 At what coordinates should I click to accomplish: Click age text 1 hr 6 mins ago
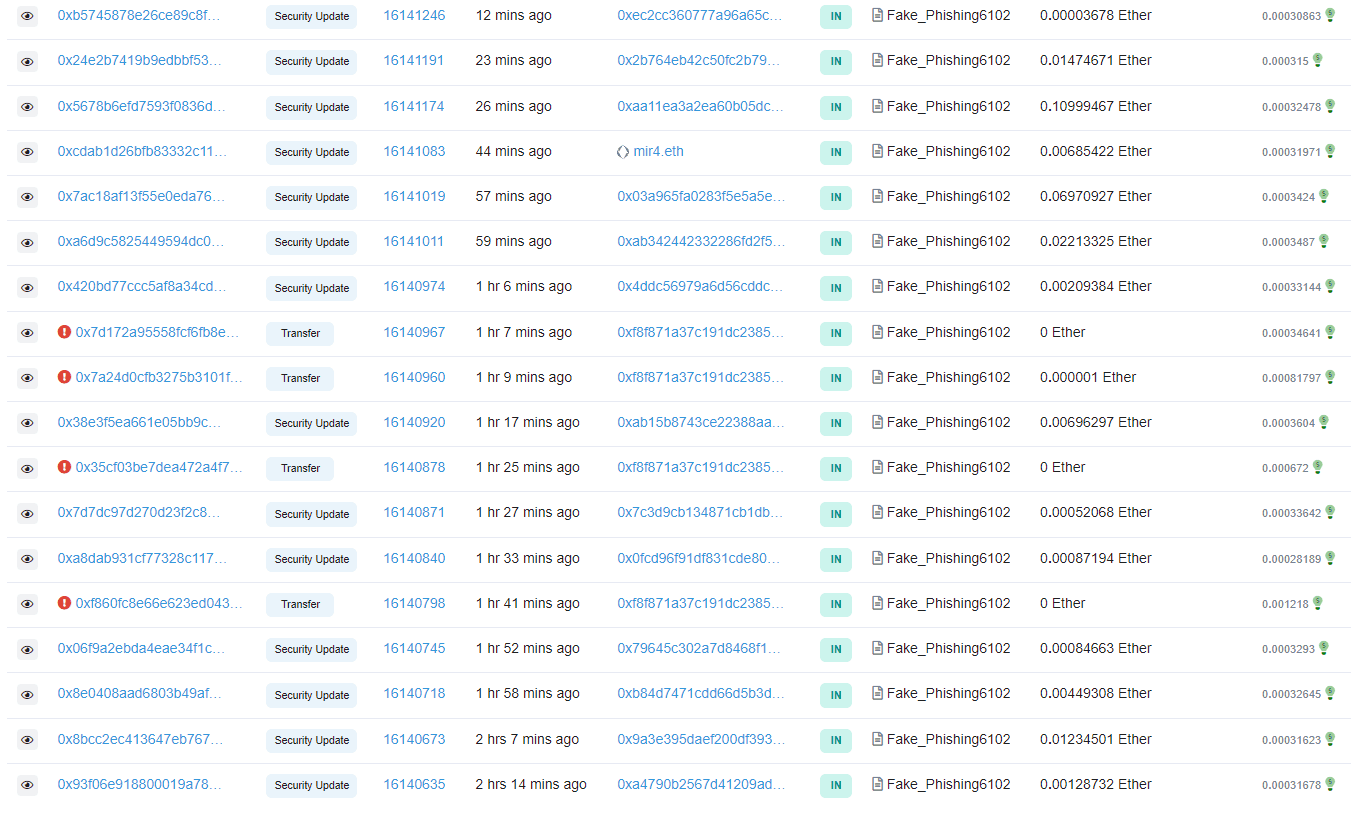[x=524, y=286]
